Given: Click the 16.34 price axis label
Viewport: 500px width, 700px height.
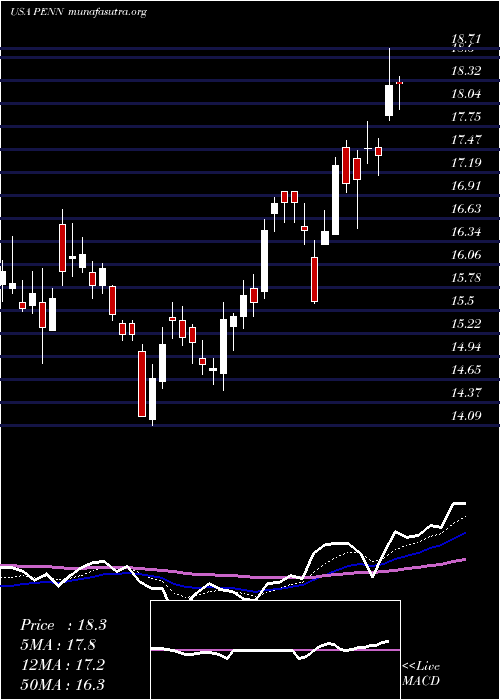Looking at the screenshot, I should pyautogui.click(x=466, y=232).
